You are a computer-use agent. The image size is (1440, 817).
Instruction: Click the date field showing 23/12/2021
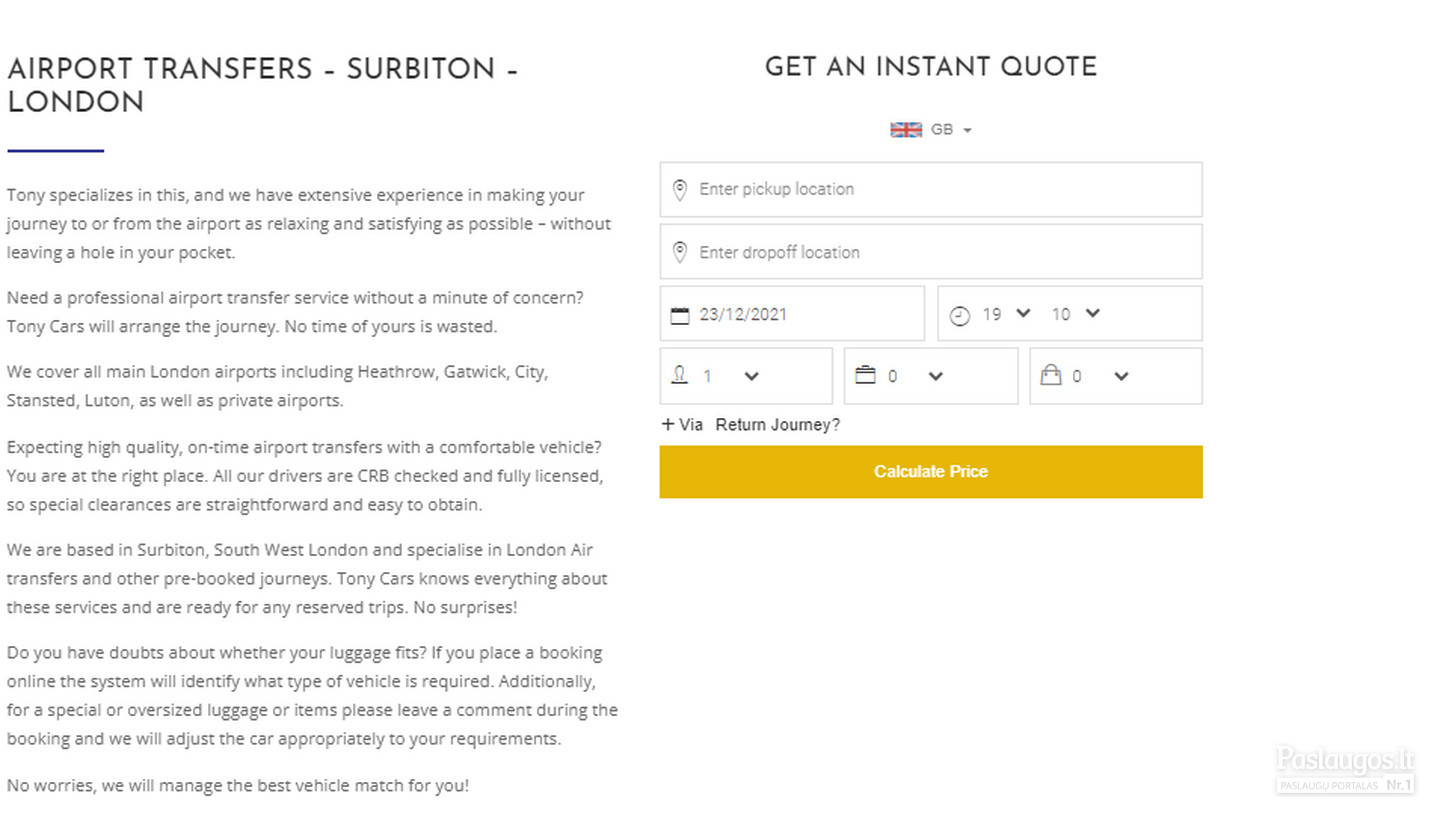792,314
